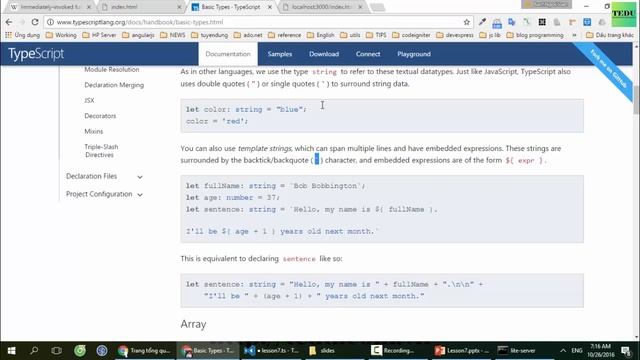Click the site information icon in address bar
The image size is (640, 360).
[x=50, y=22]
